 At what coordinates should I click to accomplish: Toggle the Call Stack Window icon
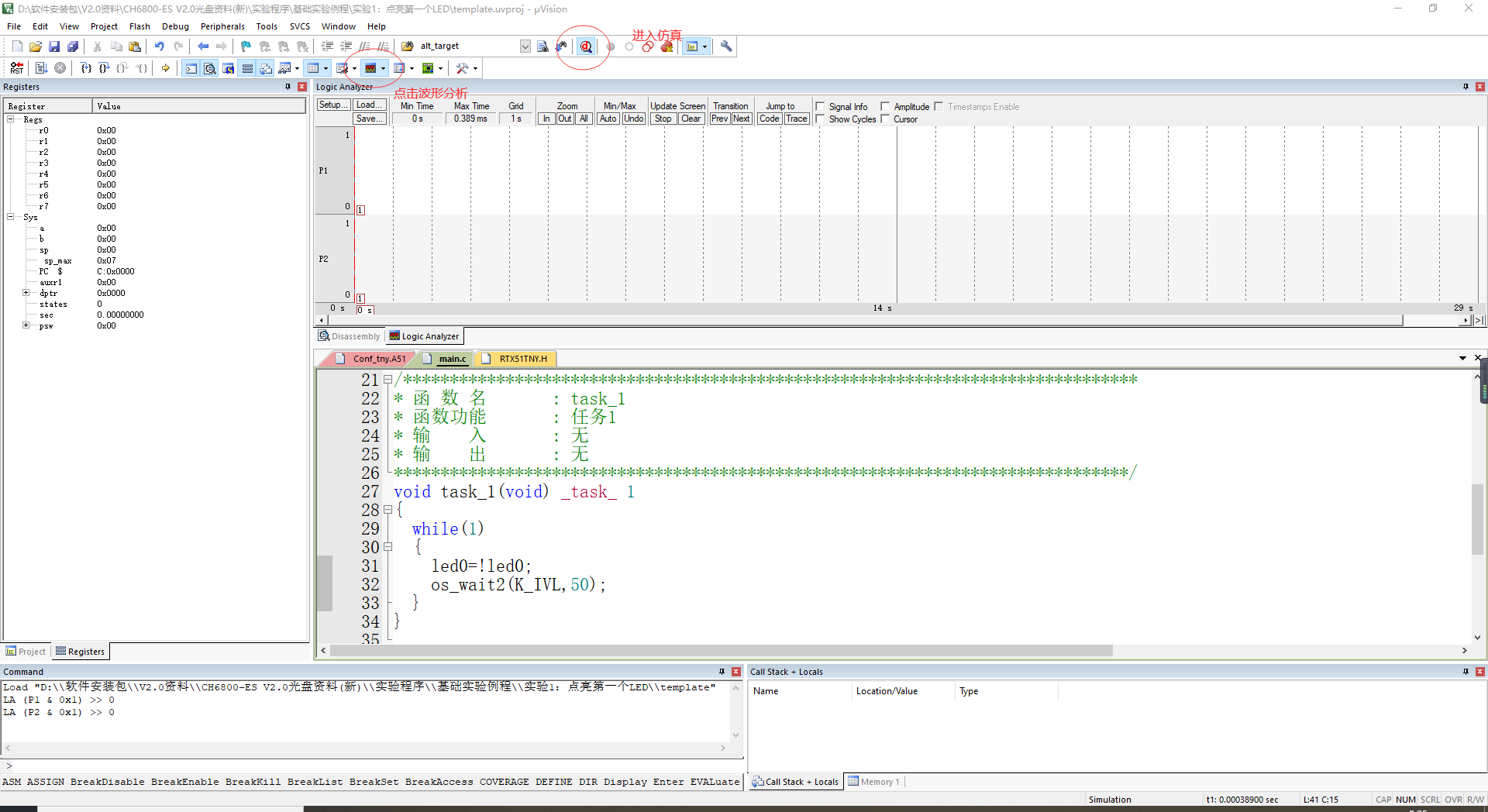point(266,68)
